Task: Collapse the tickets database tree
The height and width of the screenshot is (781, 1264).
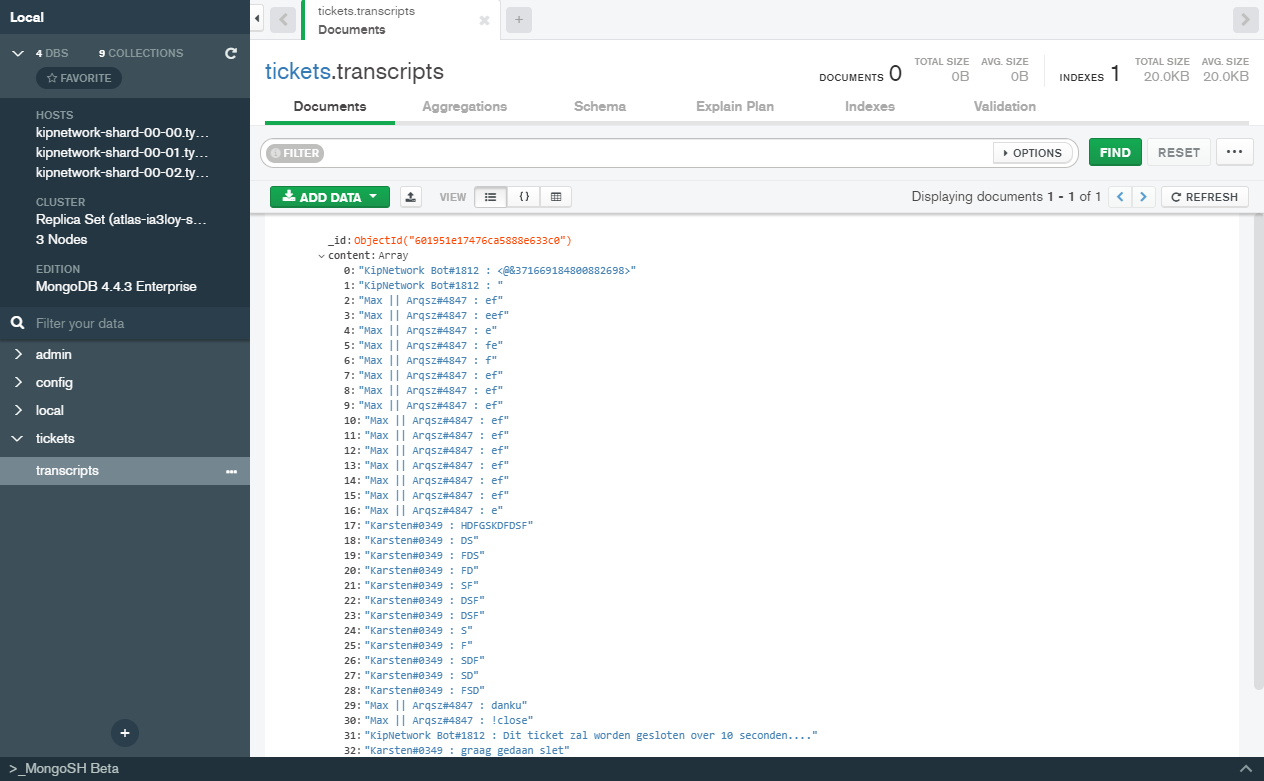Action: click(x=18, y=439)
